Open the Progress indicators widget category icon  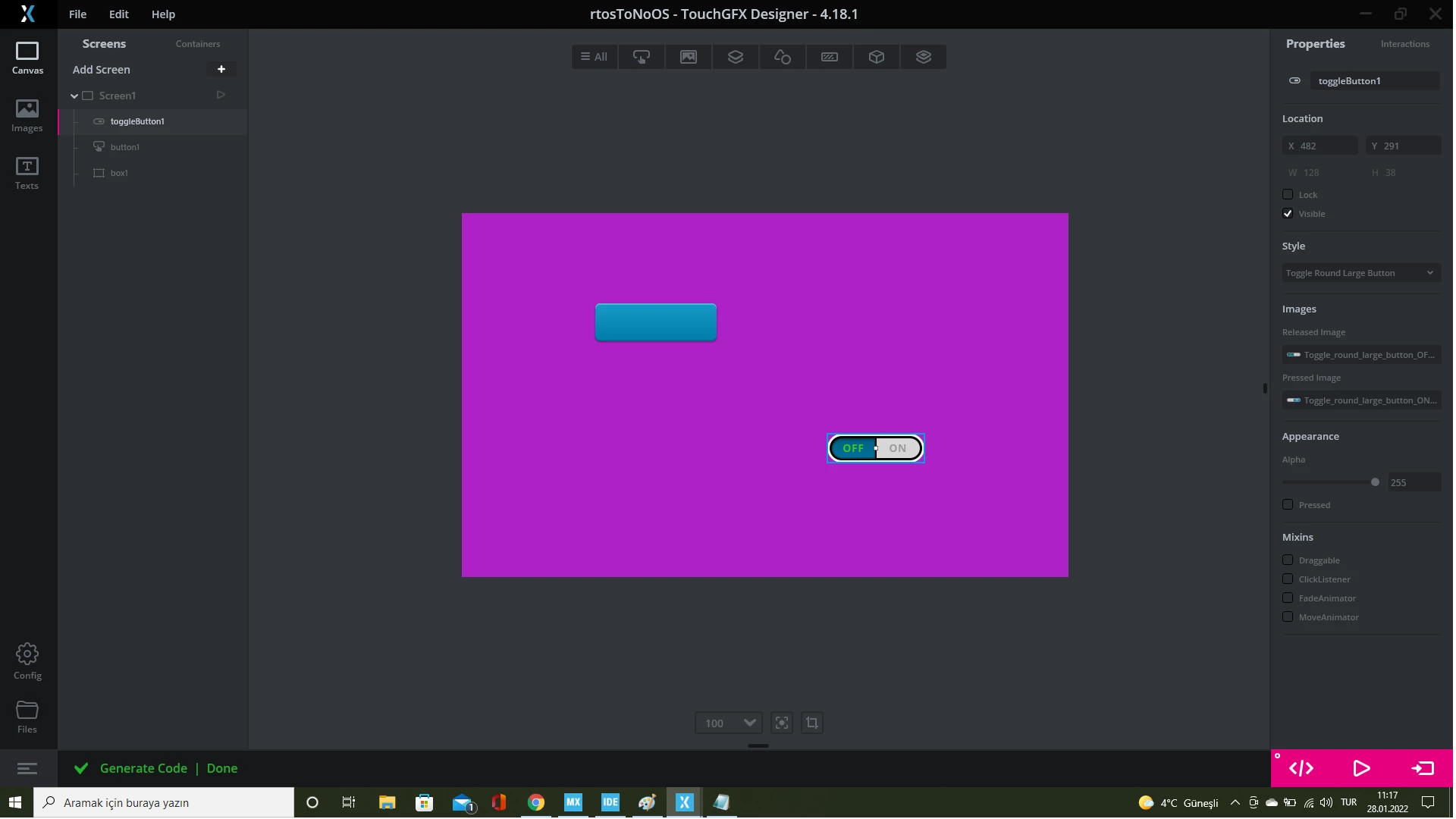[x=830, y=57]
